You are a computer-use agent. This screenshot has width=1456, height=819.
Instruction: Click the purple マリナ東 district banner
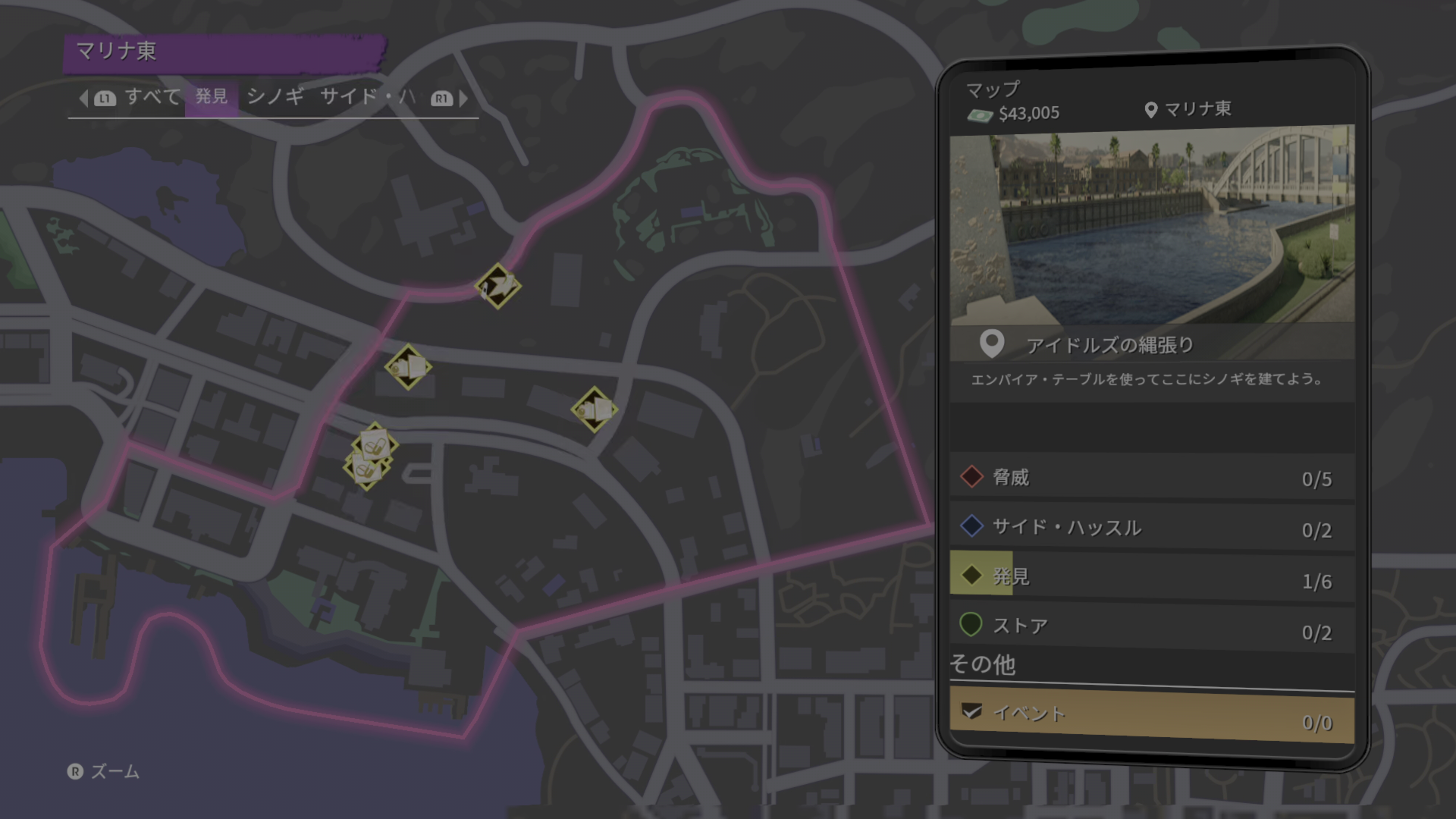225,53
